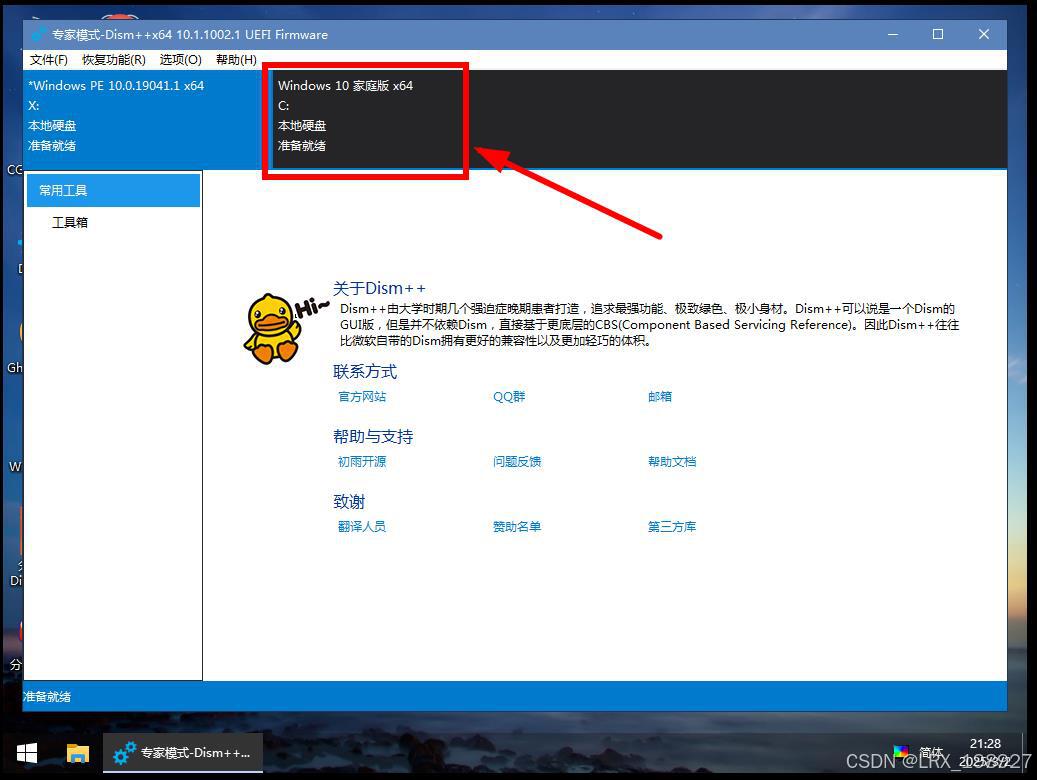Maximize the Dism++ window

[x=938, y=34]
